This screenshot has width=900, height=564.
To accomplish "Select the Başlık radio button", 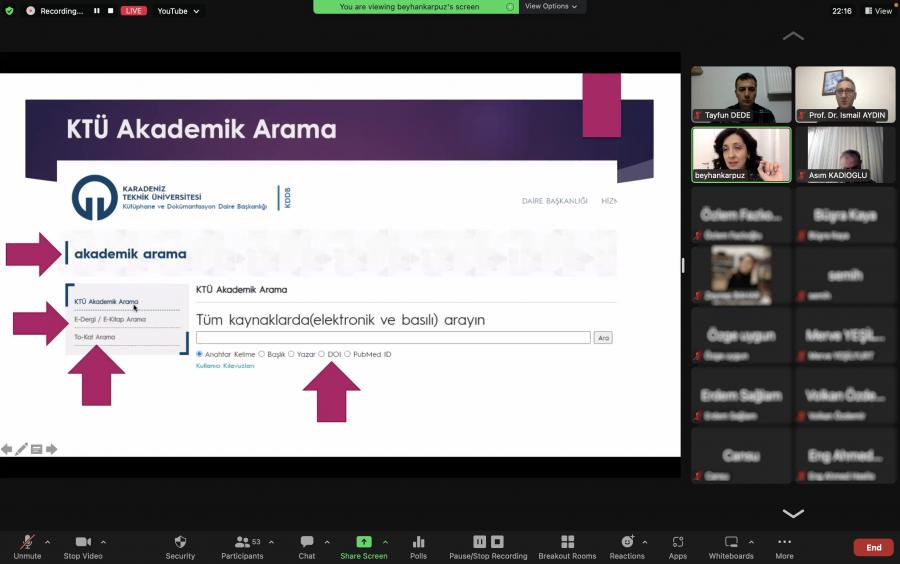I will [x=261, y=354].
